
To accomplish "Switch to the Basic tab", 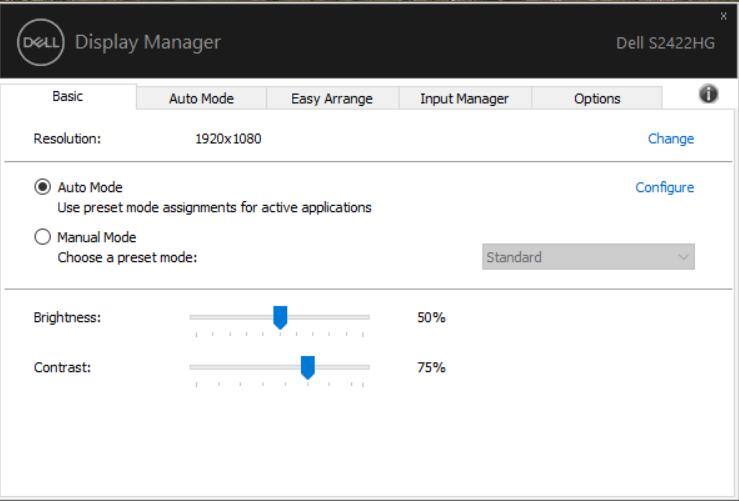I will point(68,97).
